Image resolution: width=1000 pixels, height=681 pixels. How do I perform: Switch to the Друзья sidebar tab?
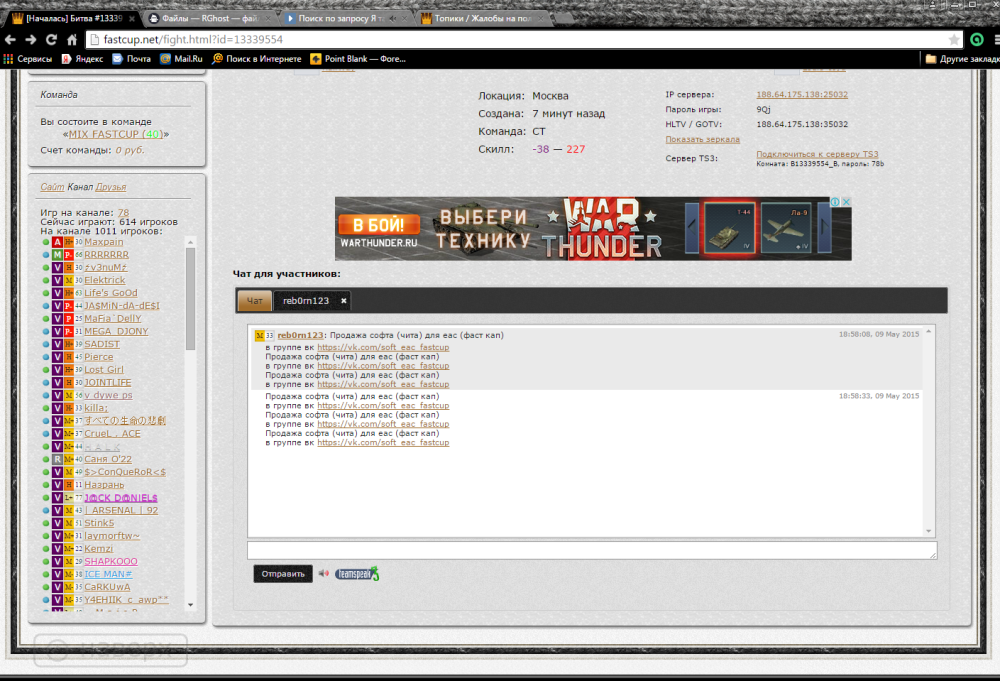click(110, 187)
